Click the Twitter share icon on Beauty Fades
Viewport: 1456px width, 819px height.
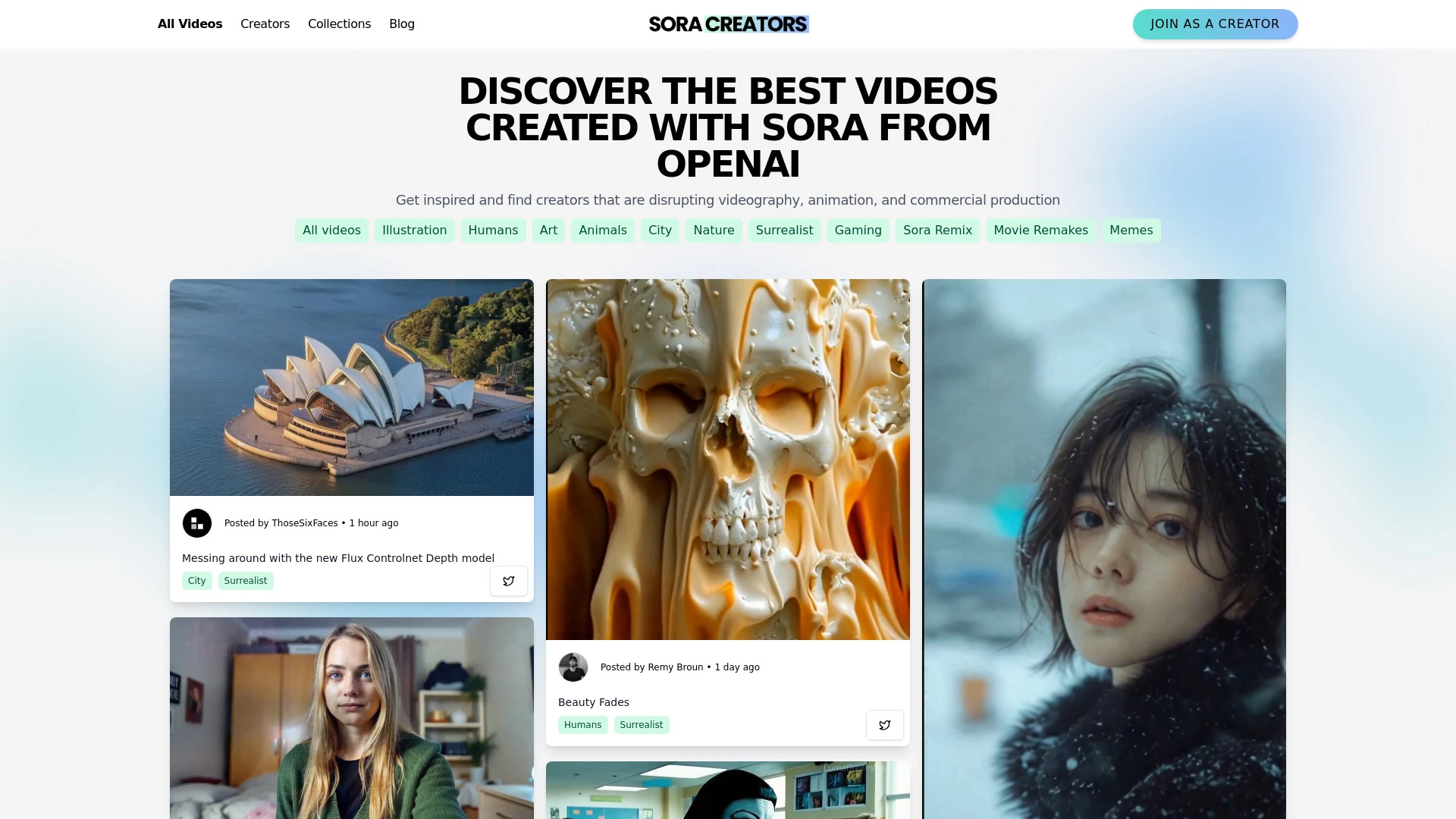coord(884,725)
